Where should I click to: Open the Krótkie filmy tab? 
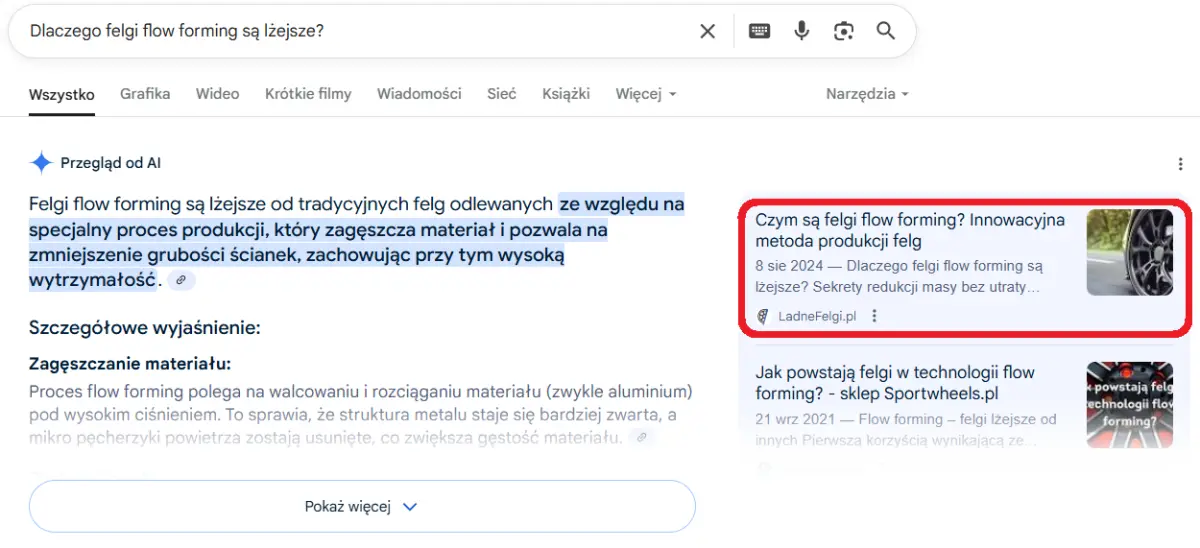click(x=308, y=94)
